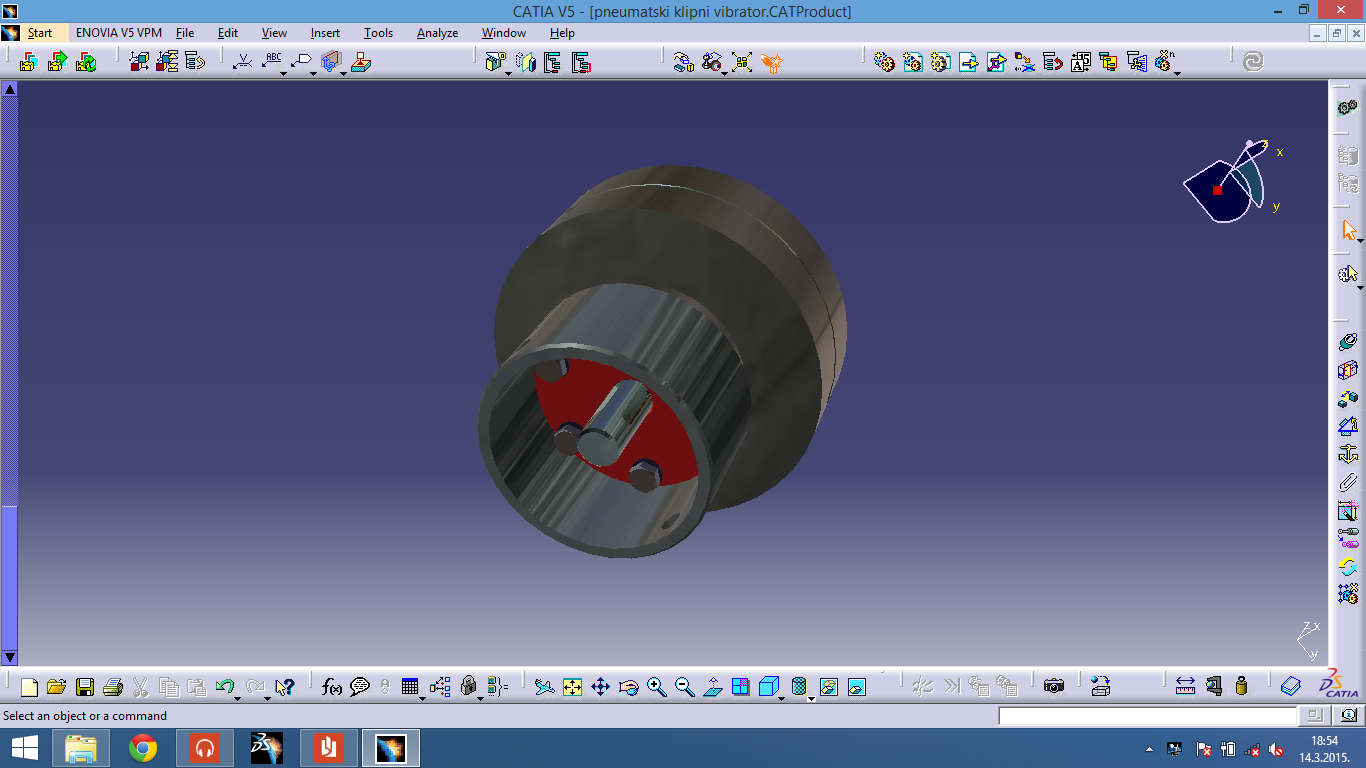Screen dimensions: 1366x768
Task: Open the Insert menu
Action: [x=325, y=33]
